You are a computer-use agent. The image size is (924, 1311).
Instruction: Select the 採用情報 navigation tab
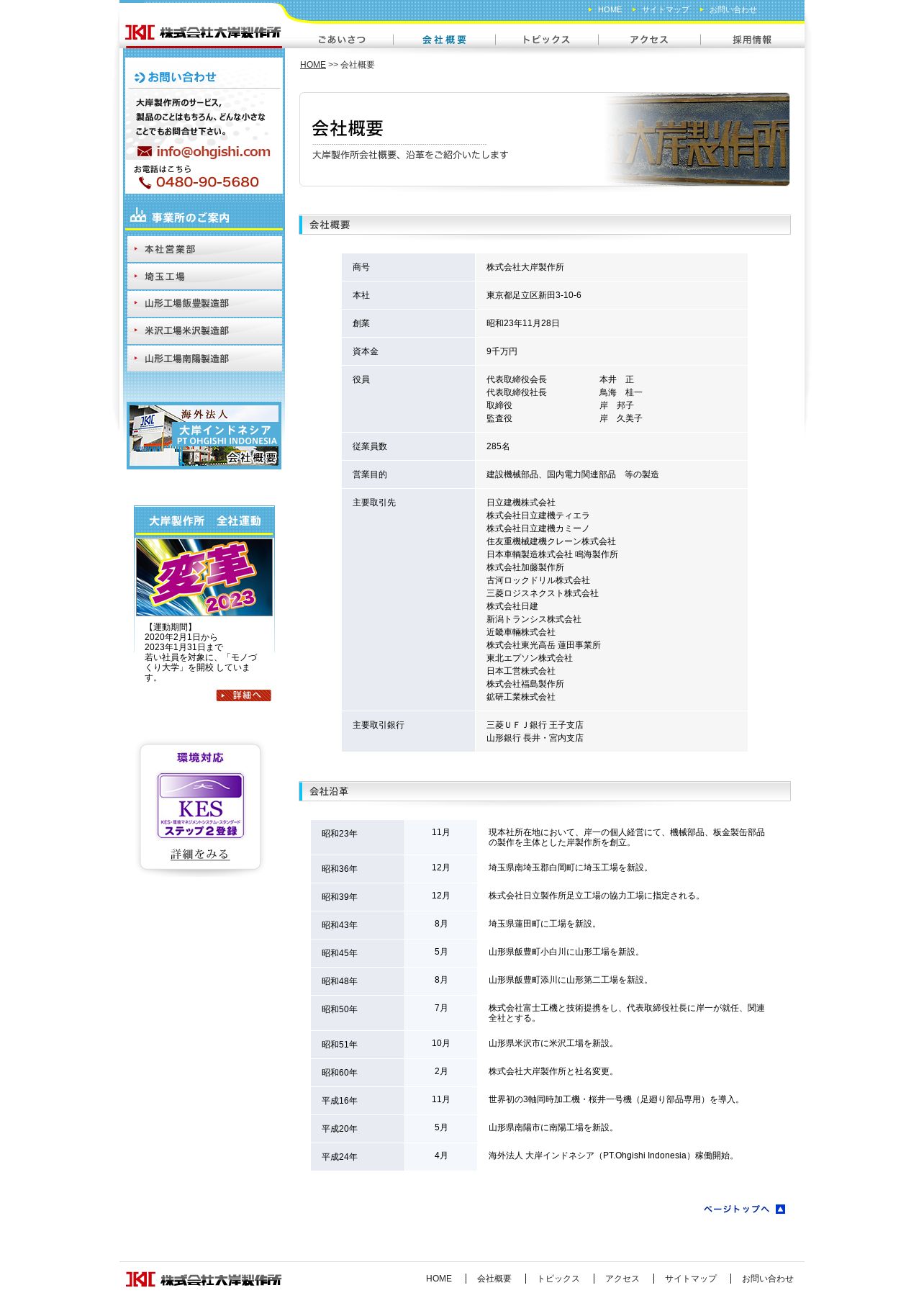tap(752, 40)
